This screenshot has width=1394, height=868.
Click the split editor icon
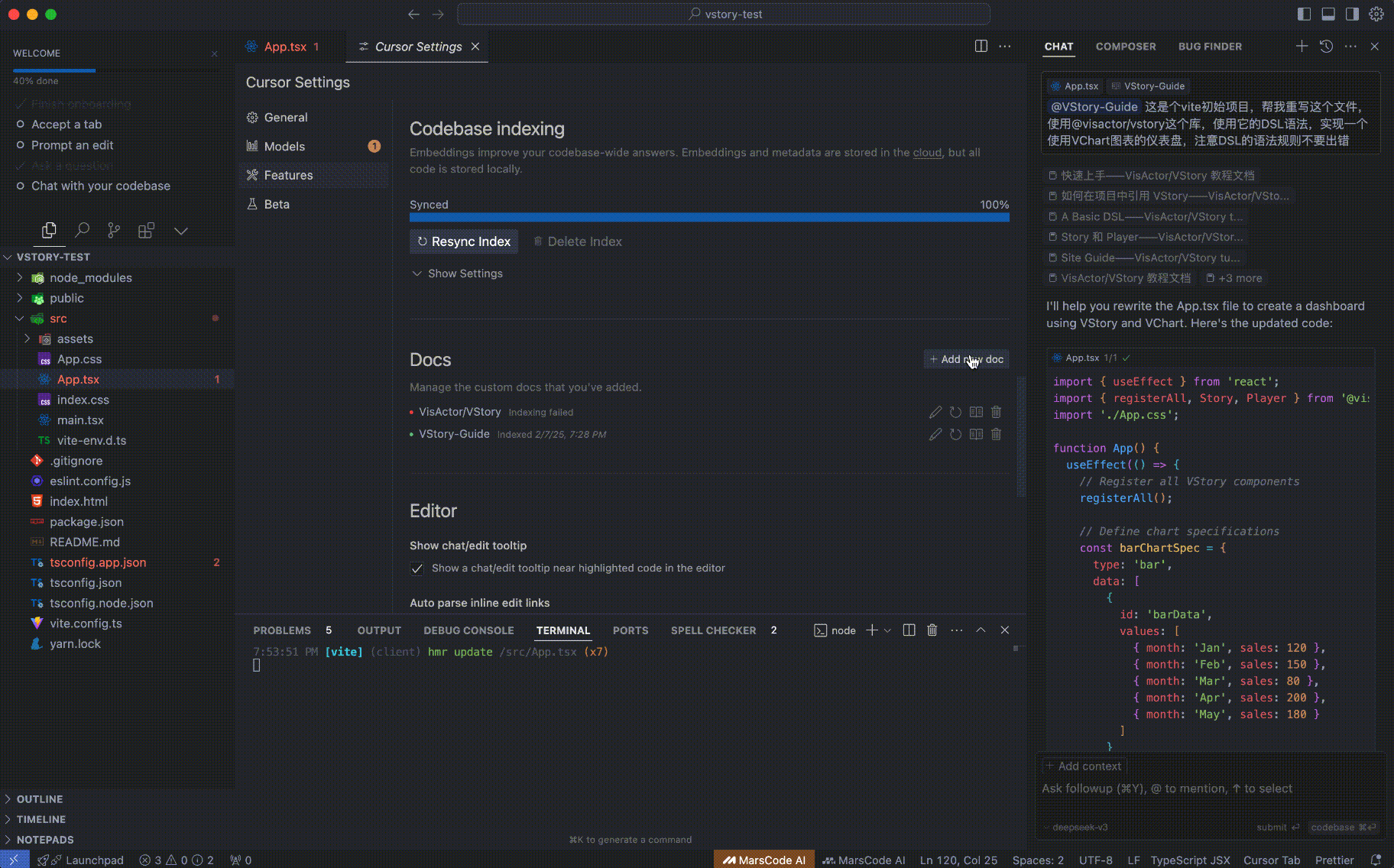click(x=981, y=46)
